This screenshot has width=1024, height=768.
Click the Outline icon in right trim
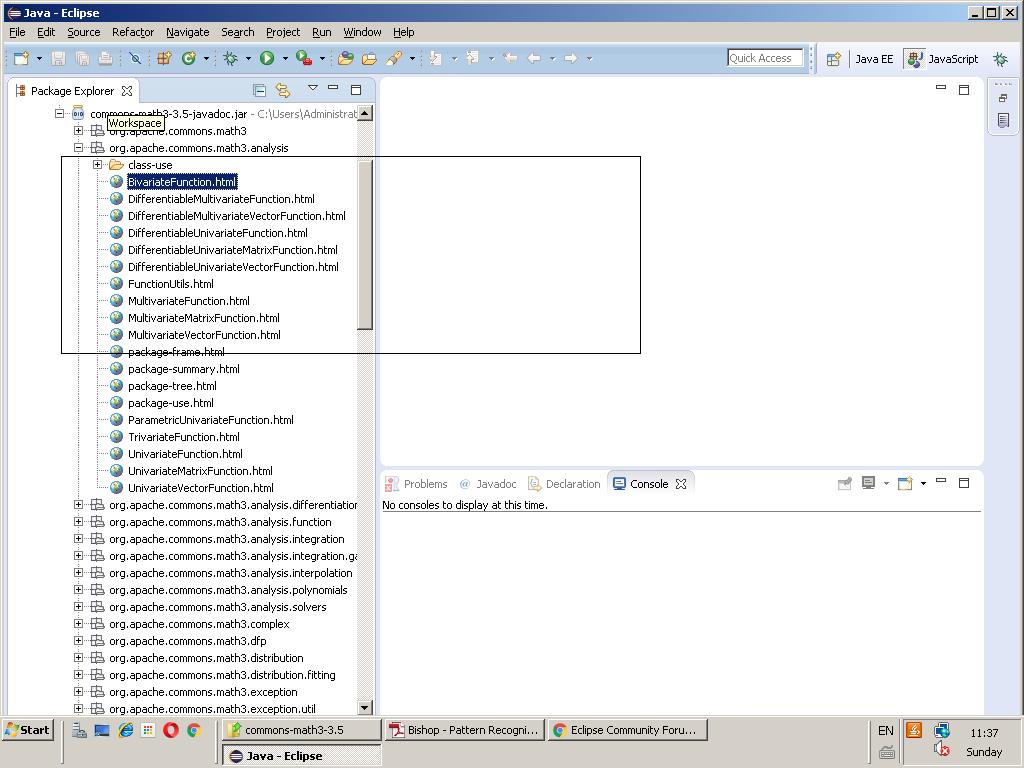(1004, 120)
